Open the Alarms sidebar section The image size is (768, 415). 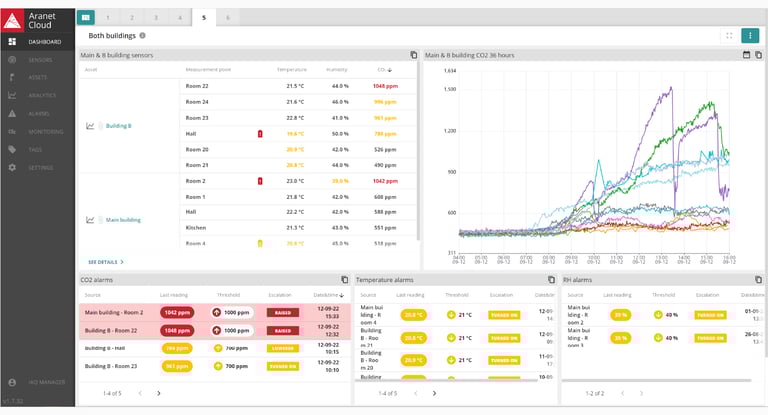point(38,114)
